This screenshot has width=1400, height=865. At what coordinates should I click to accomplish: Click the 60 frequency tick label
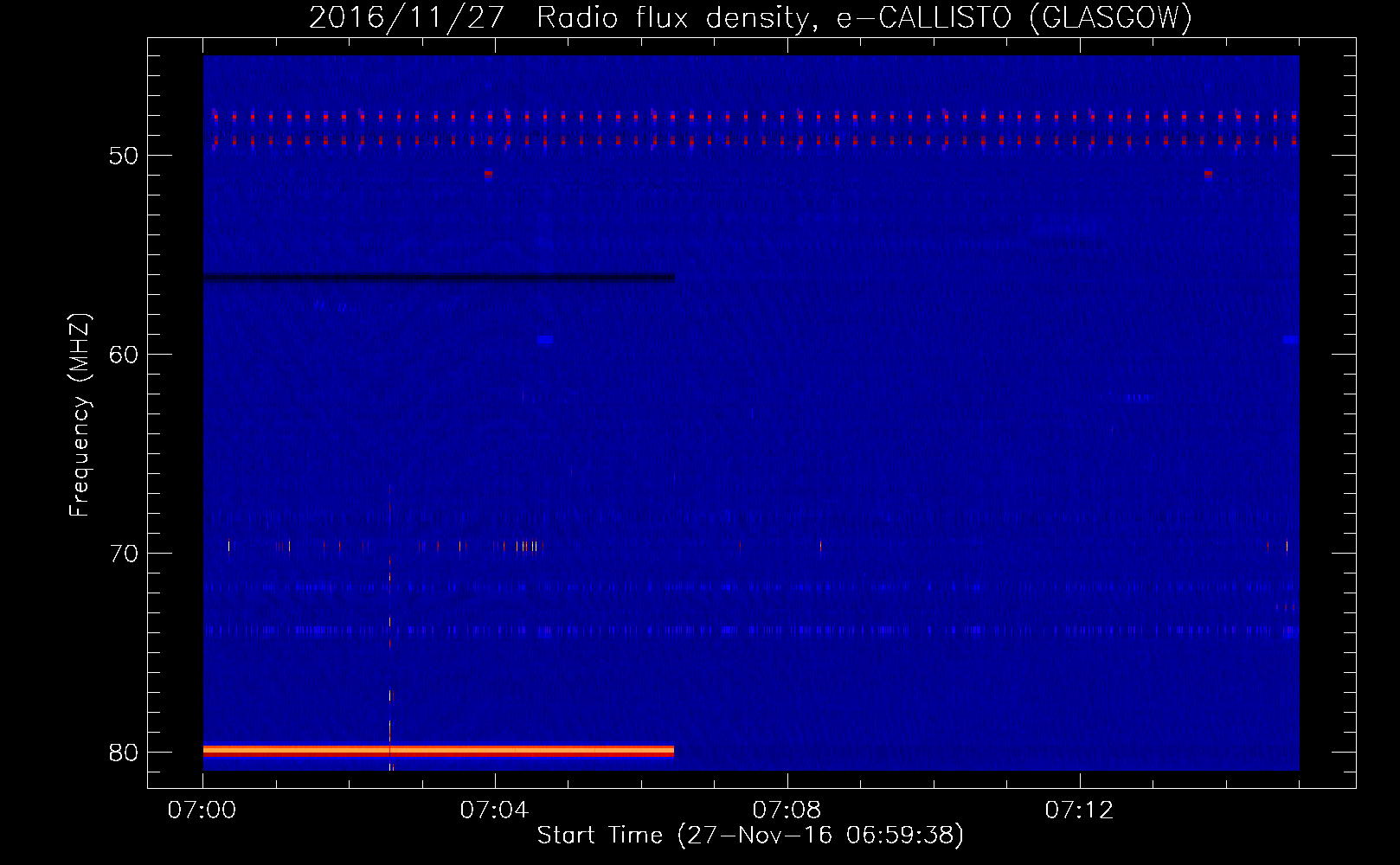(124, 355)
